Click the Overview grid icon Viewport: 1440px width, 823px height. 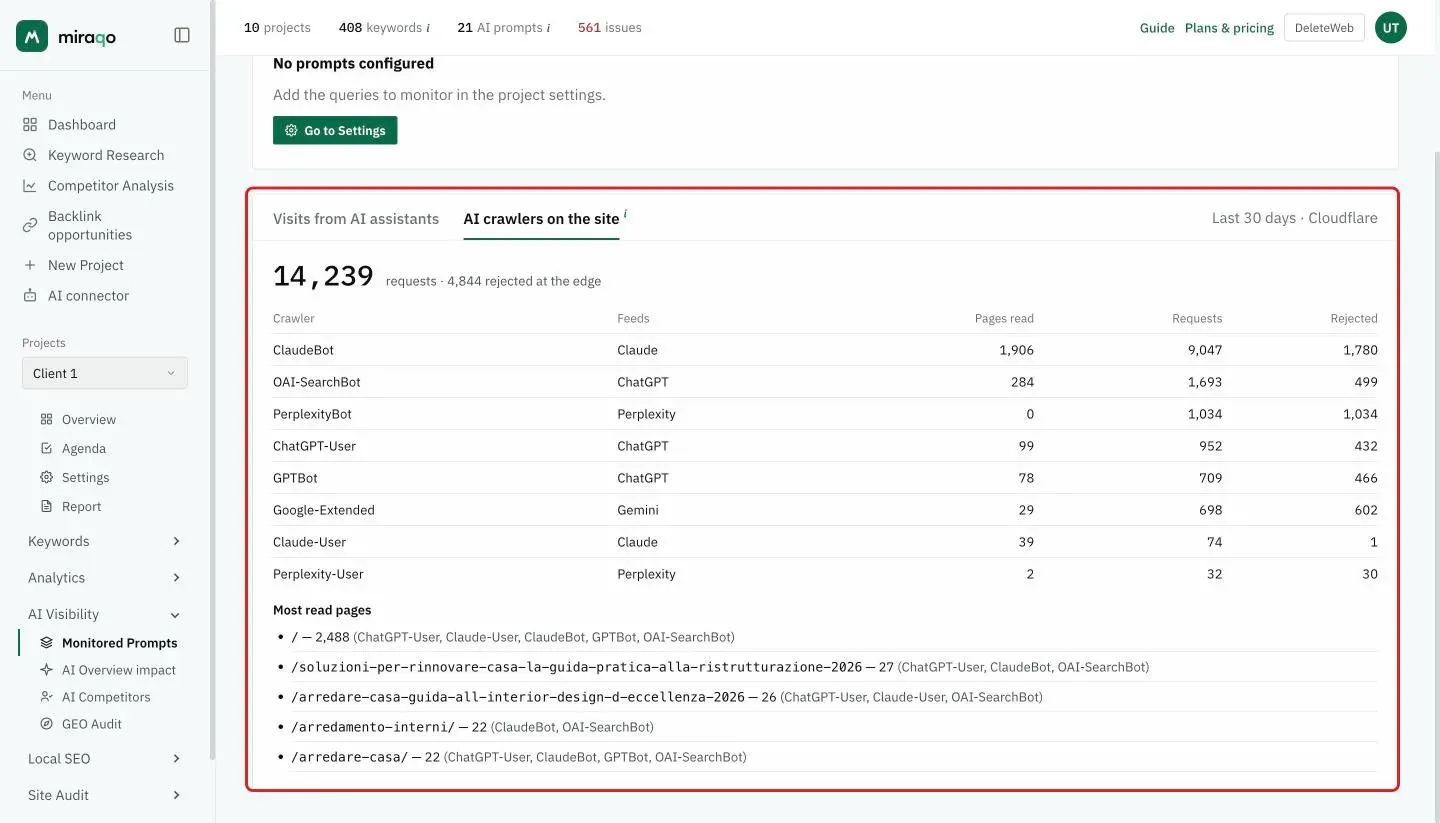tap(46, 420)
